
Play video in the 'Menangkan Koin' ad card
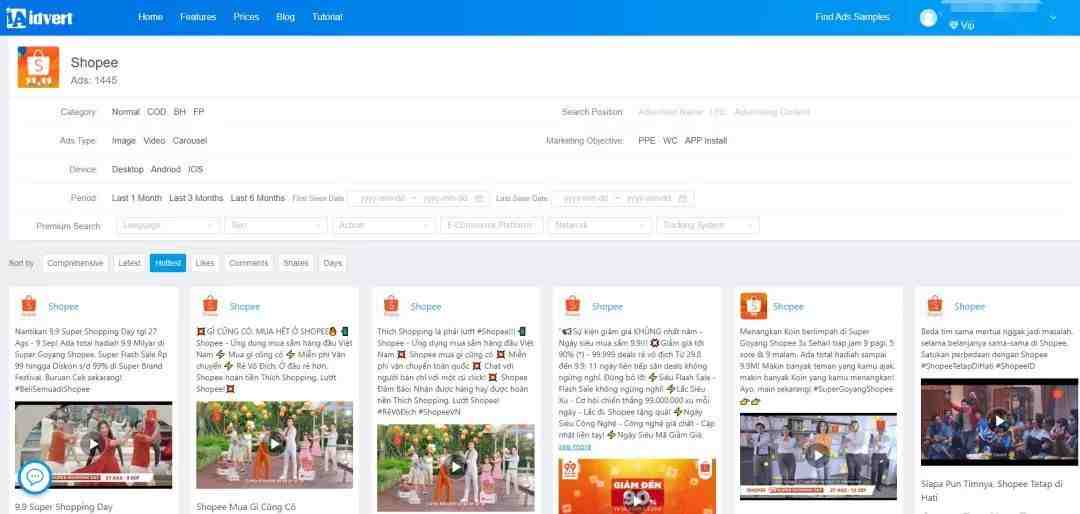(818, 455)
